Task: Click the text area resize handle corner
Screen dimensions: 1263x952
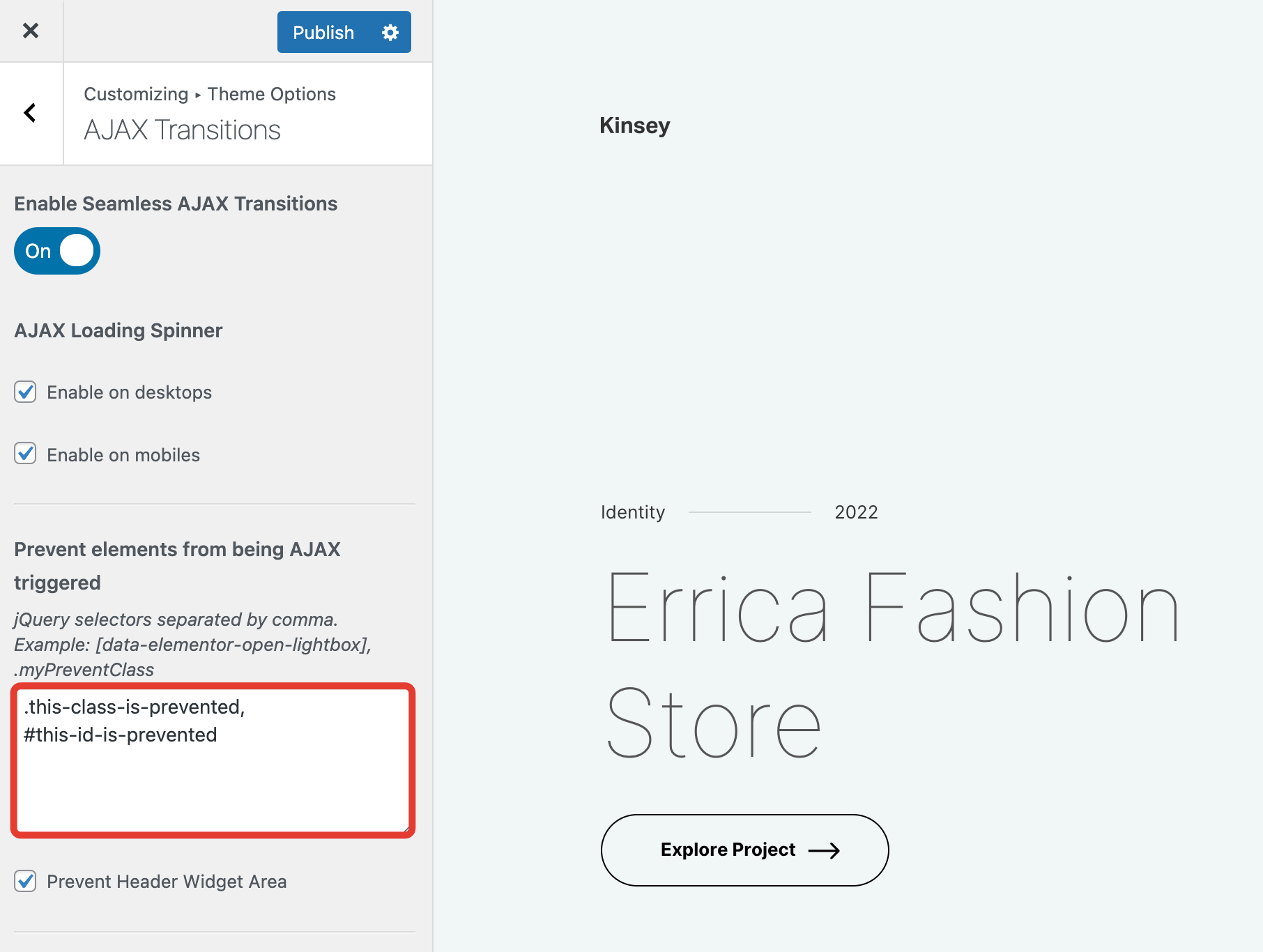Action: tap(404, 828)
